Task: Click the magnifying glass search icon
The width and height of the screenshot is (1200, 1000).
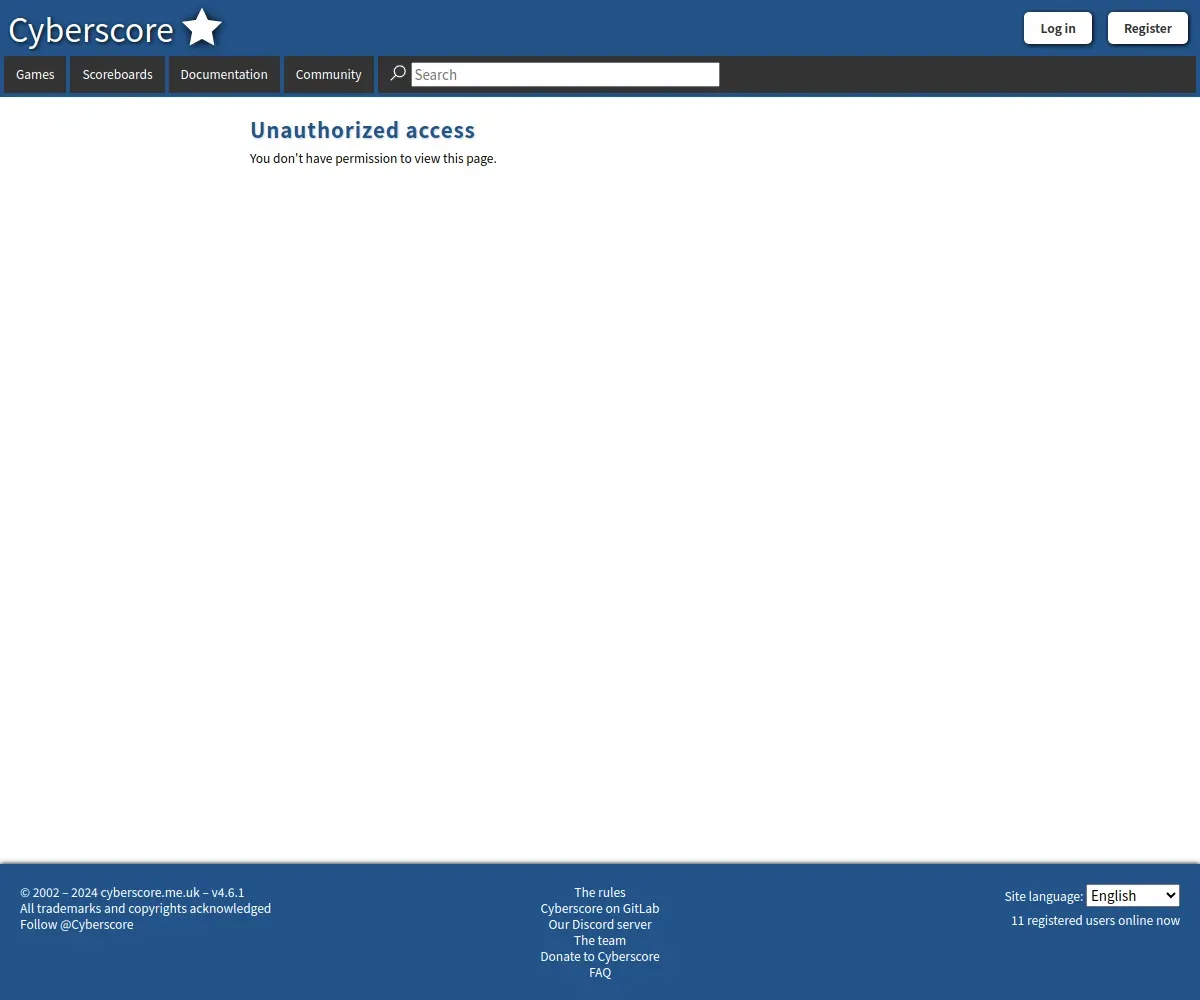Action: pyautogui.click(x=397, y=74)
